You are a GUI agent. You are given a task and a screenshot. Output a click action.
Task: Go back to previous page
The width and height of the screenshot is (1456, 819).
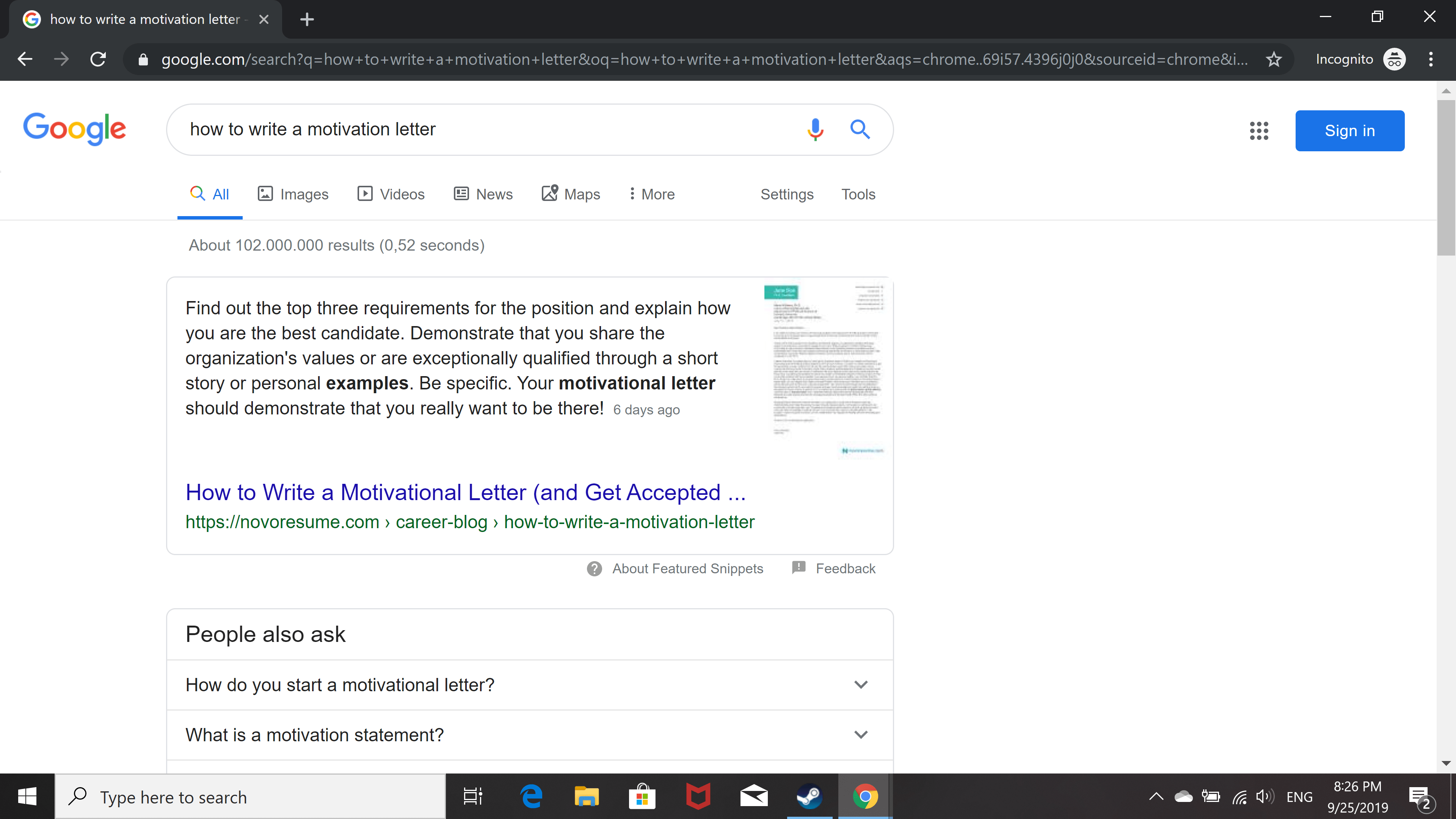25,60
